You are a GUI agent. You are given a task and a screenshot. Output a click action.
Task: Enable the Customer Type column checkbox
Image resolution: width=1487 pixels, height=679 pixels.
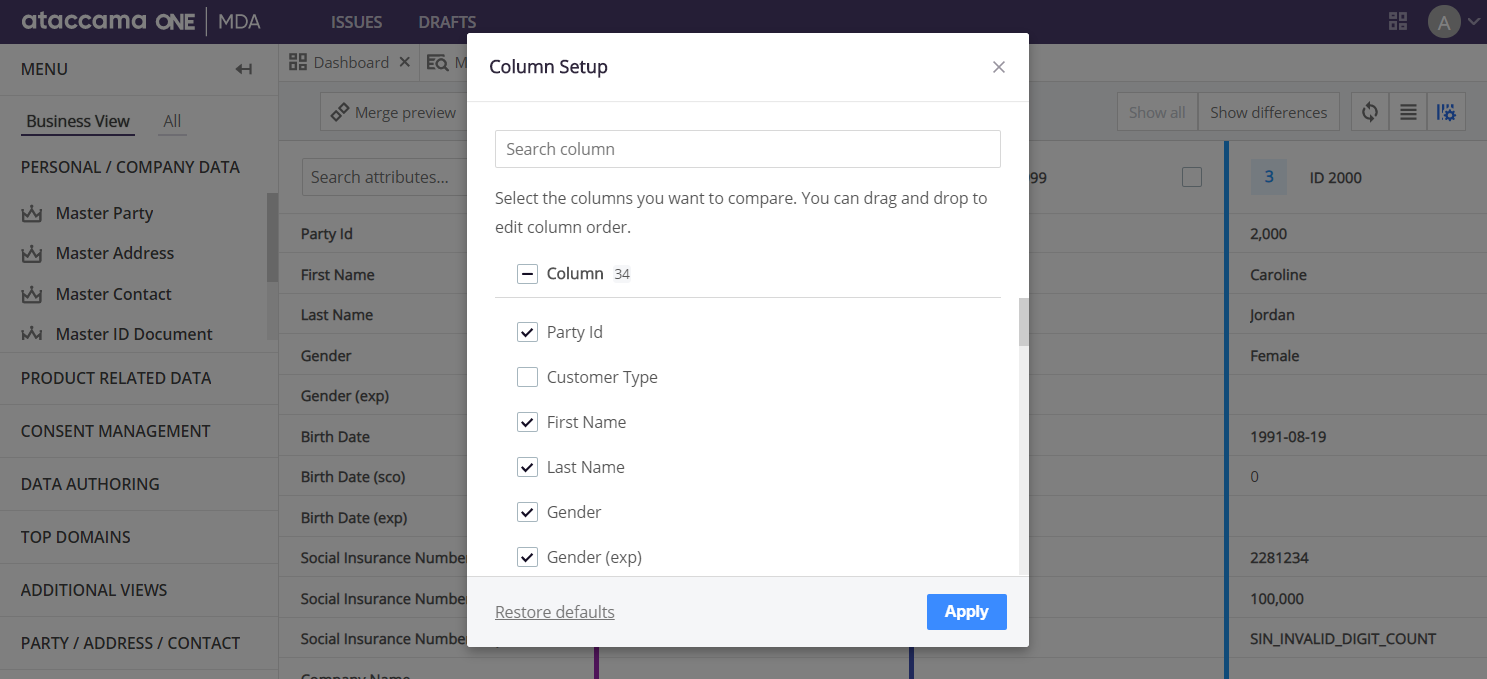pyautogui.click(x=527, y=377)
